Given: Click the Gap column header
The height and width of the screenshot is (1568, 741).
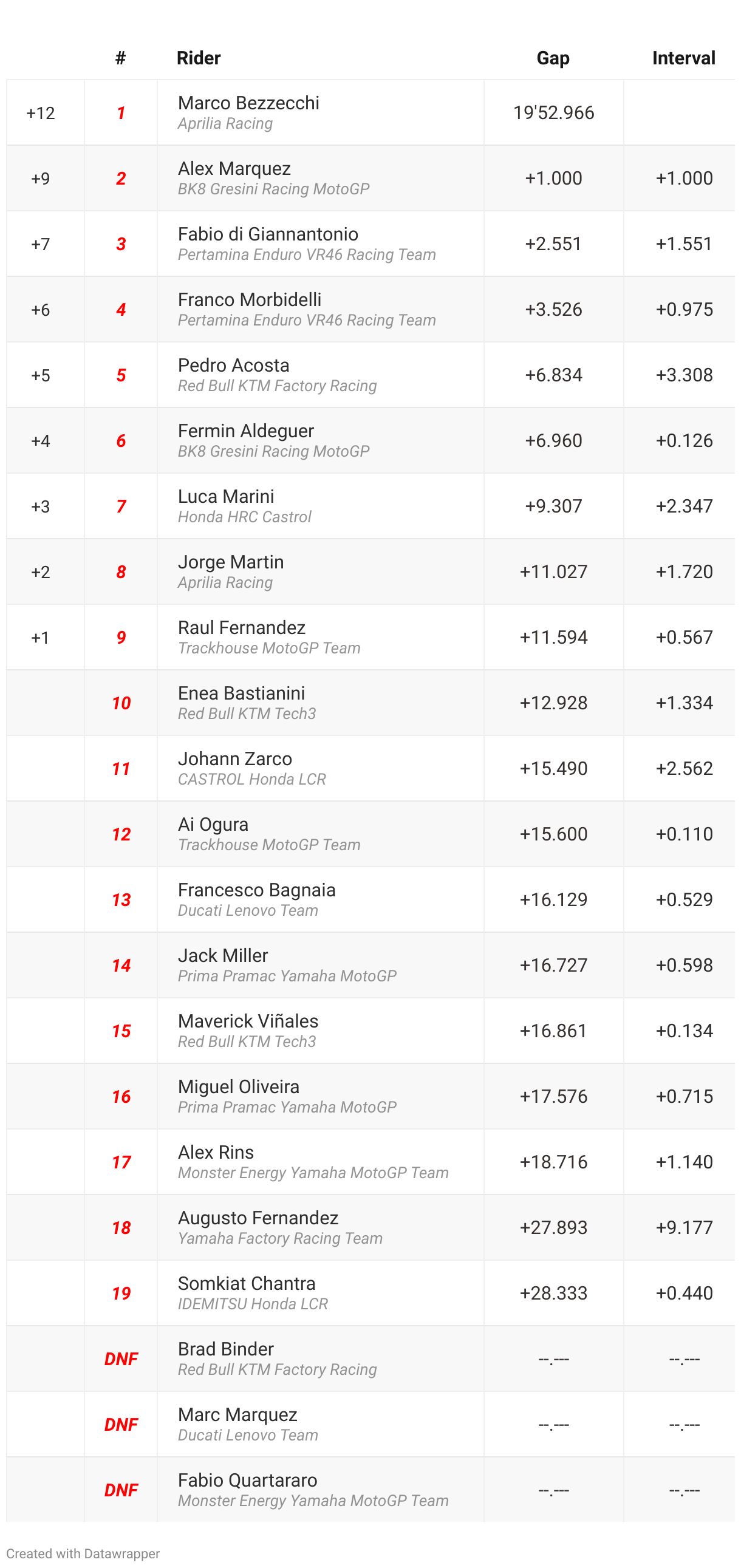Looking at the screenshot, I should 553,58.
